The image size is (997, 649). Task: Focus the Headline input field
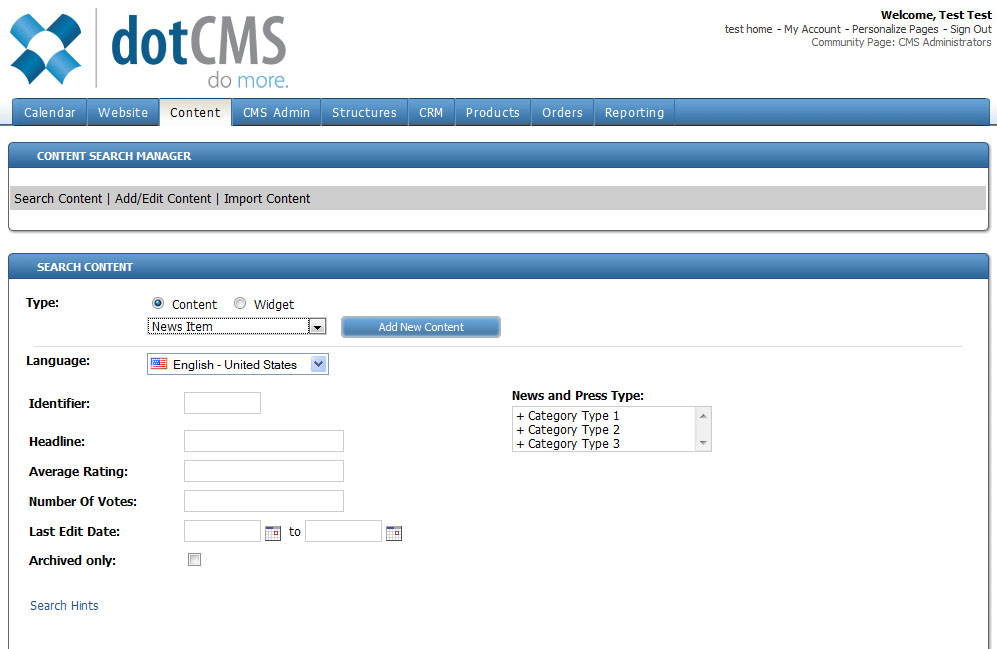click(264, 441)
